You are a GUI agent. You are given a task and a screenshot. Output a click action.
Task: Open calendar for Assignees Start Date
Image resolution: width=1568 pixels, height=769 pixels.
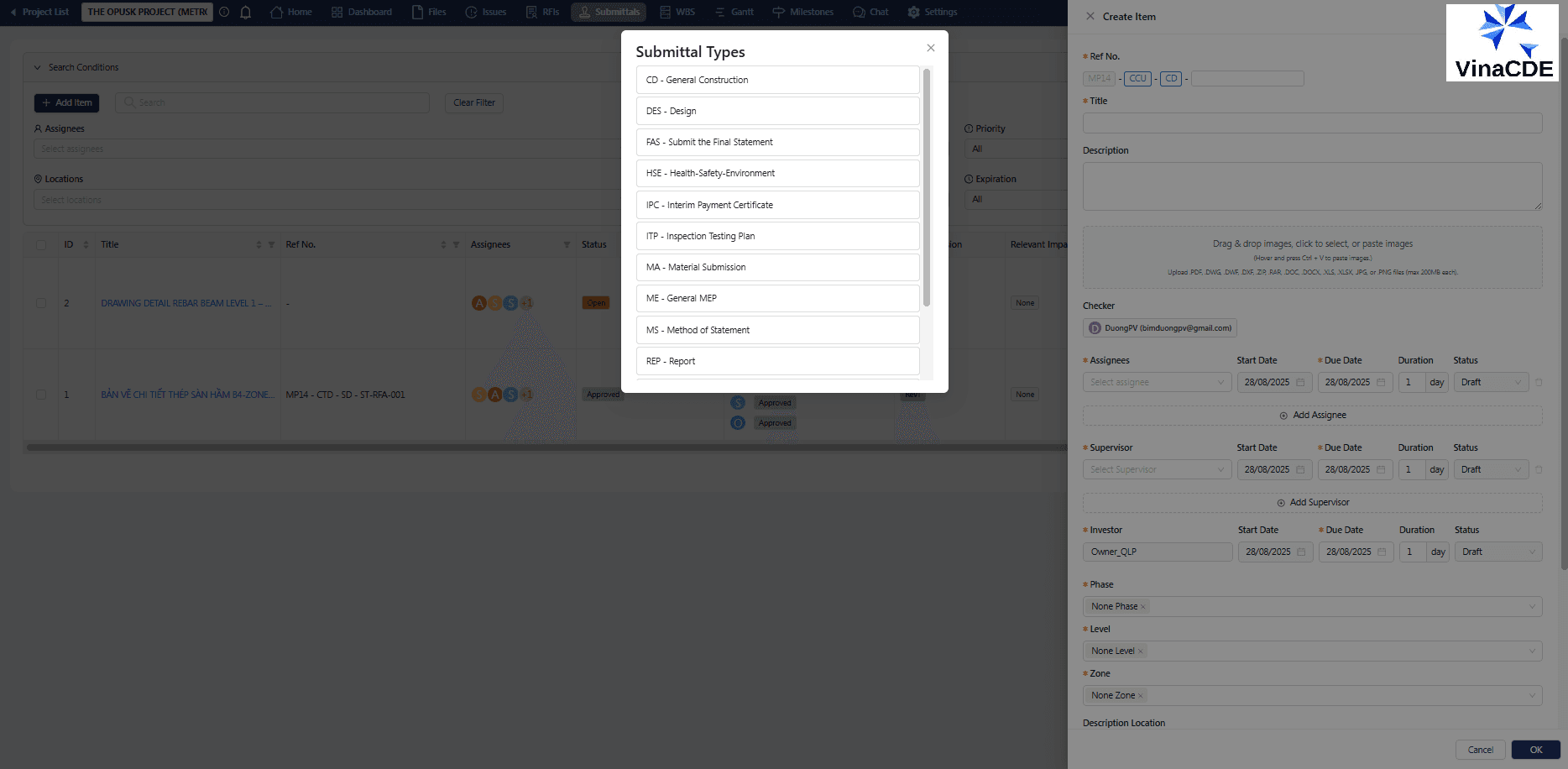point(1300,383)
